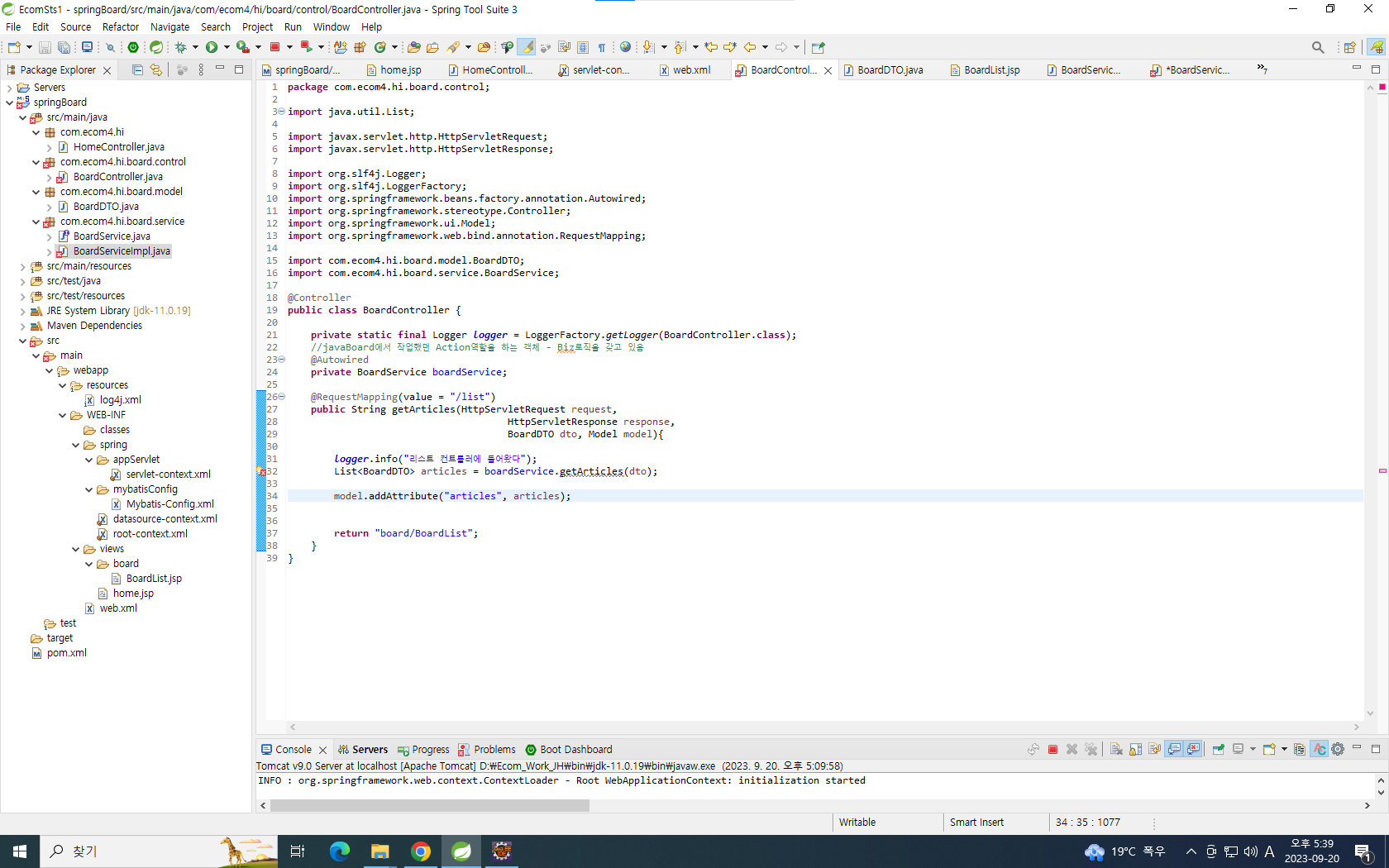
Task: Collapse the WEB-INF folder
Action: [x=62, y=415]
